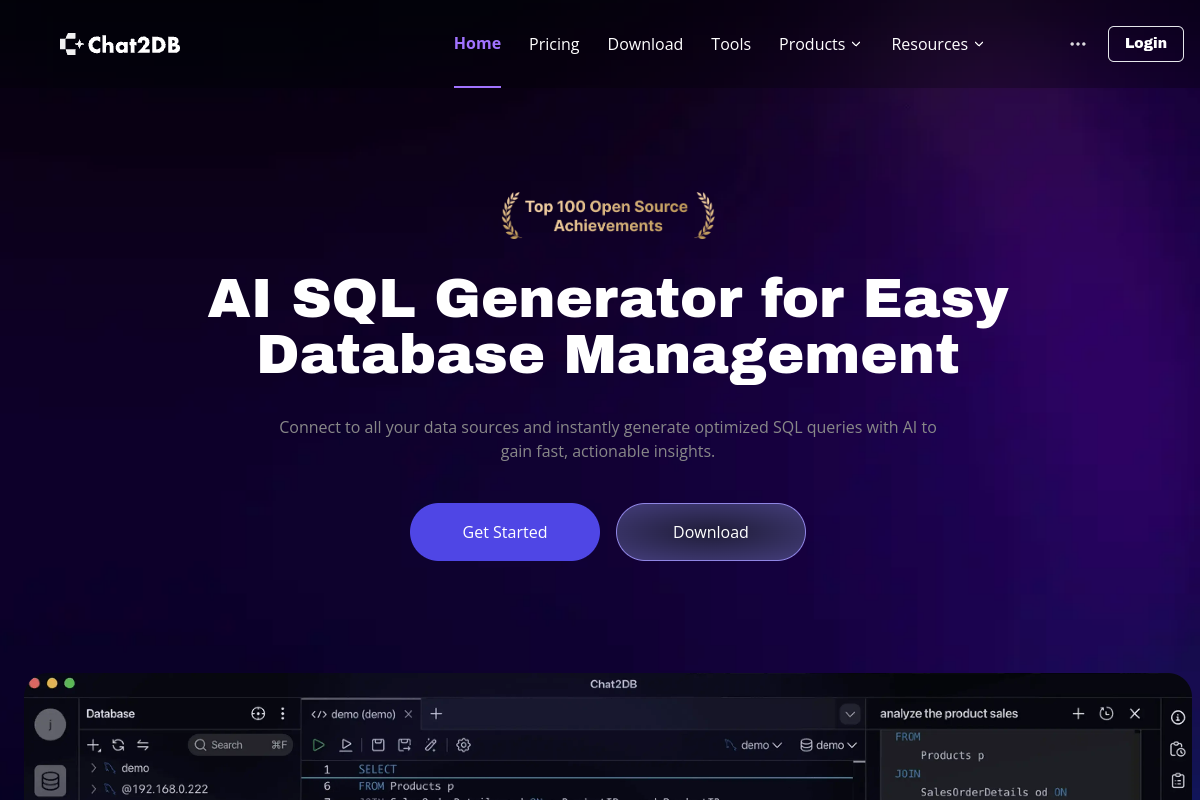Open the demo database dropdown in editor

[x=828, y=745]
